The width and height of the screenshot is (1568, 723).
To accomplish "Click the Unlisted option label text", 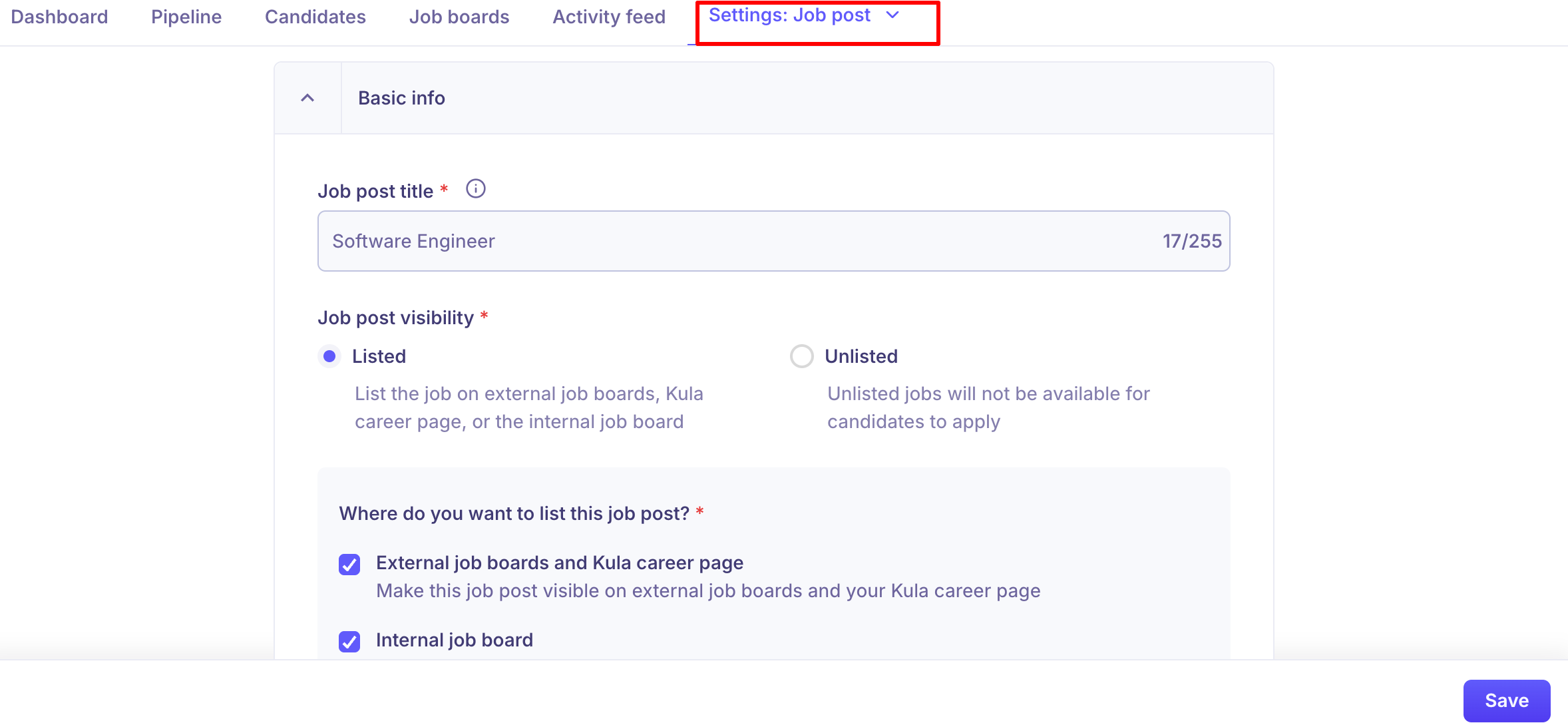I will pyautogui.click(x=861, y=356).
